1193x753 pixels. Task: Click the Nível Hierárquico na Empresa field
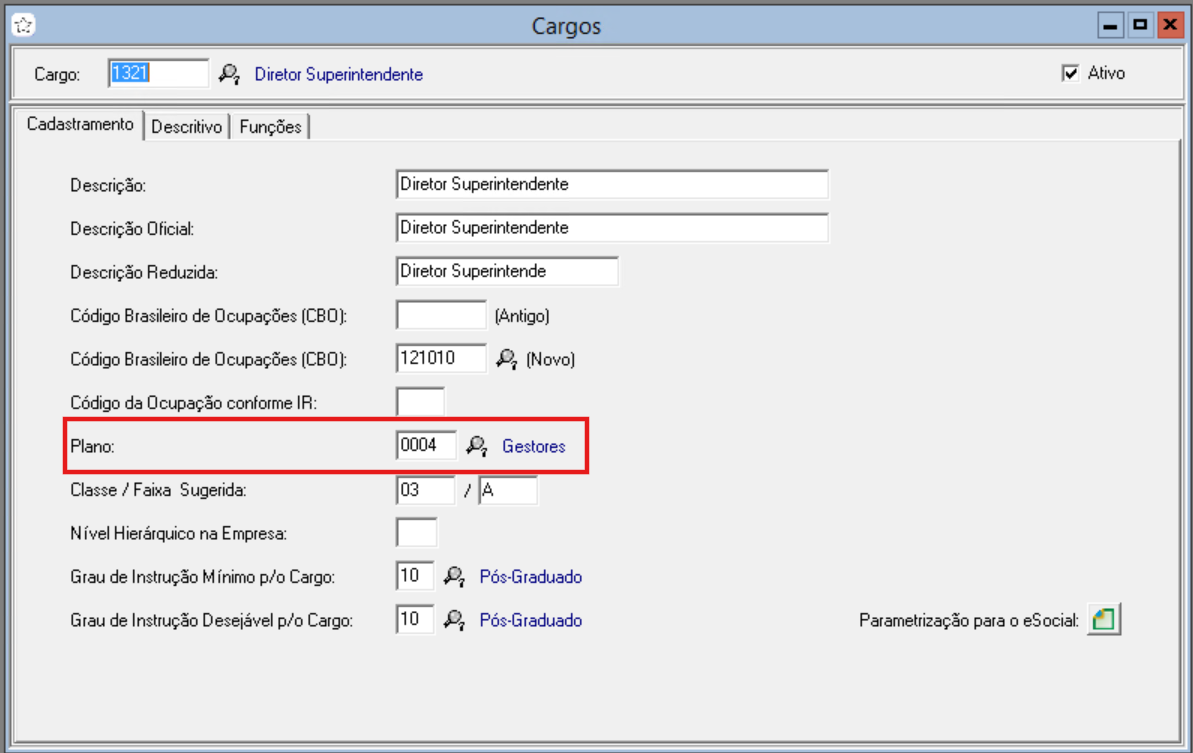click(x=416, y=533)
